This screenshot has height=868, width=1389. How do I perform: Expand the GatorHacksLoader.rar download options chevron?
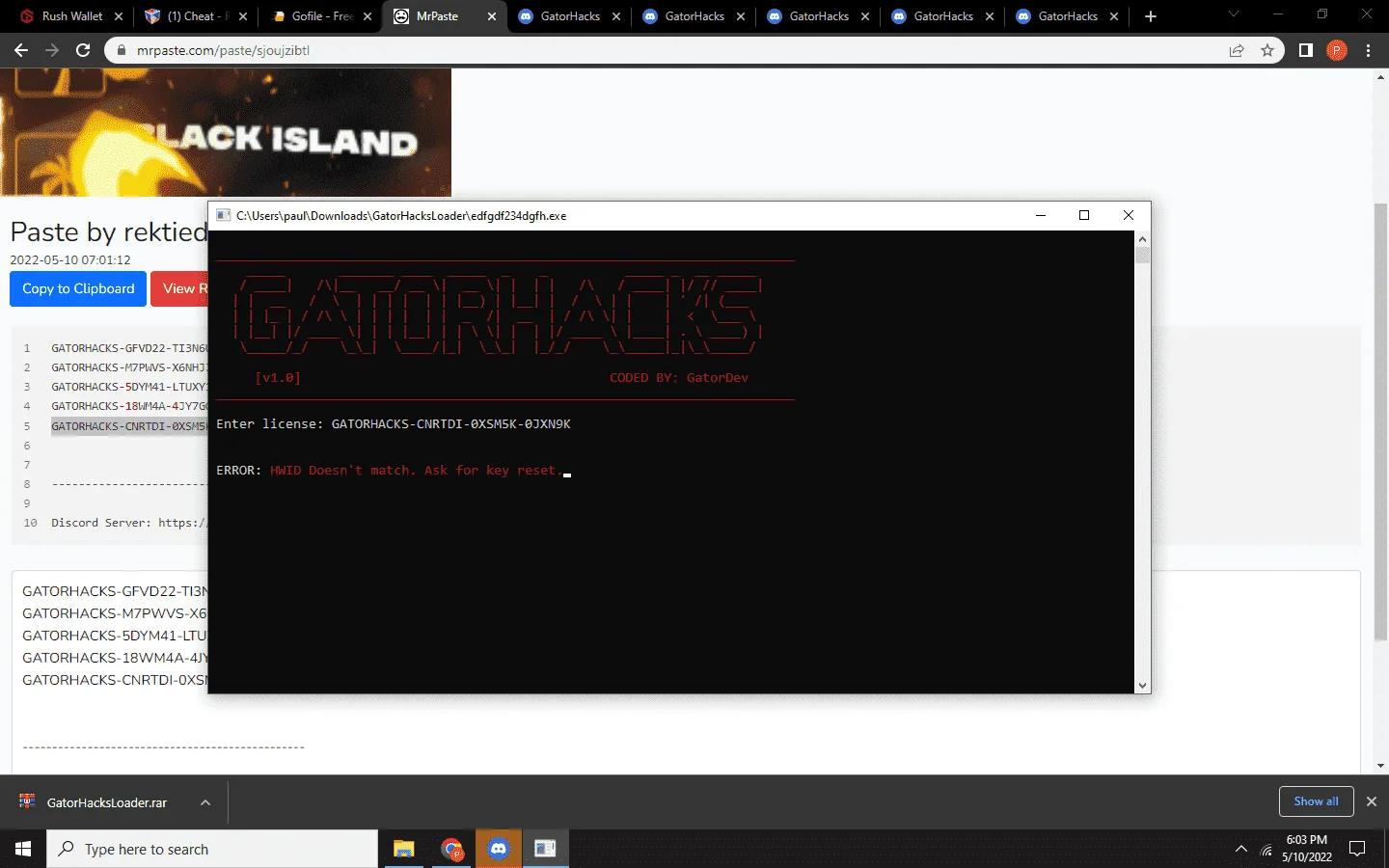tap(205, 802)
